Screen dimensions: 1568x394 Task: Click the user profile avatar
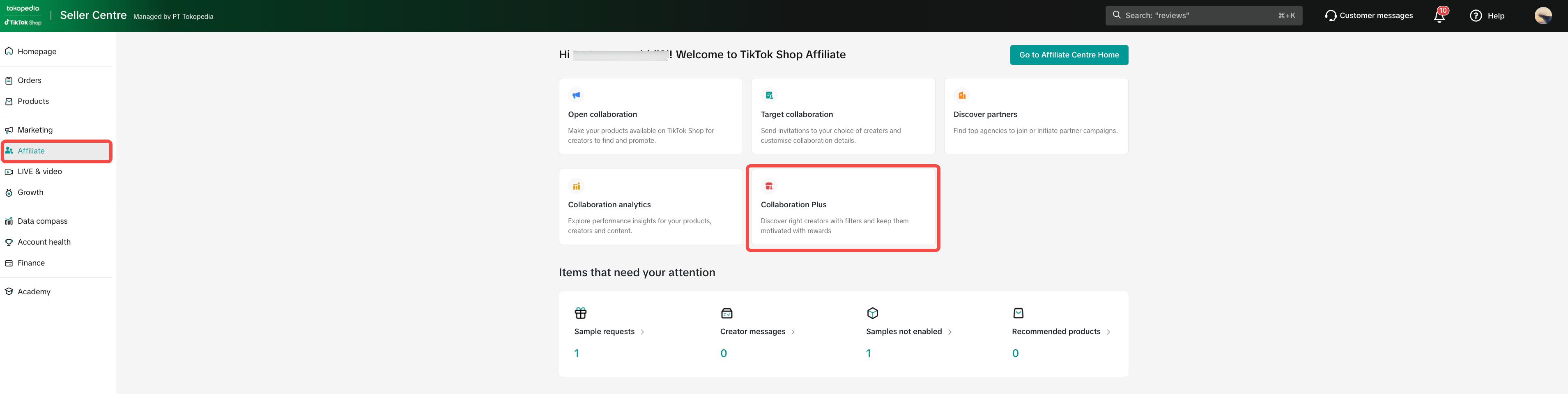[x=1543, y=16]
